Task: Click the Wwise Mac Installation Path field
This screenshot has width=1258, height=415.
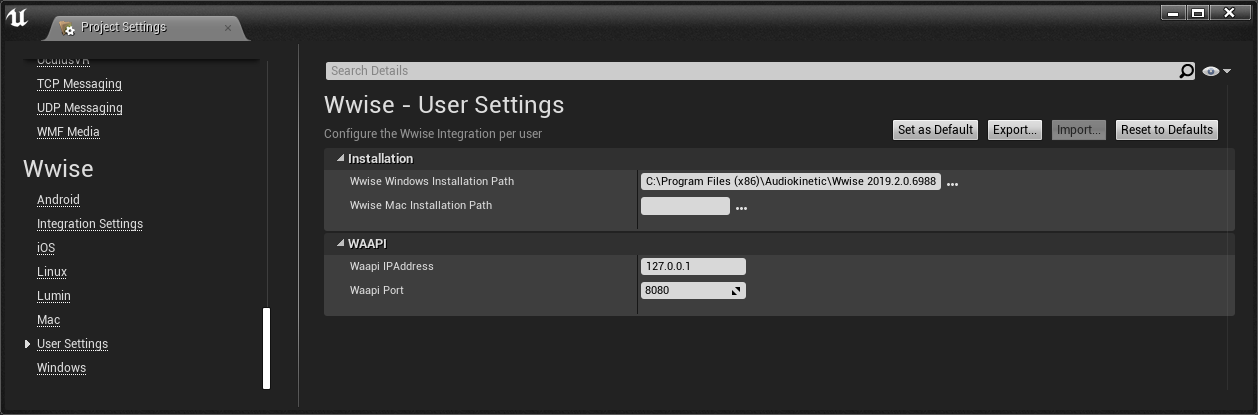Action: [x=685, y=206]
